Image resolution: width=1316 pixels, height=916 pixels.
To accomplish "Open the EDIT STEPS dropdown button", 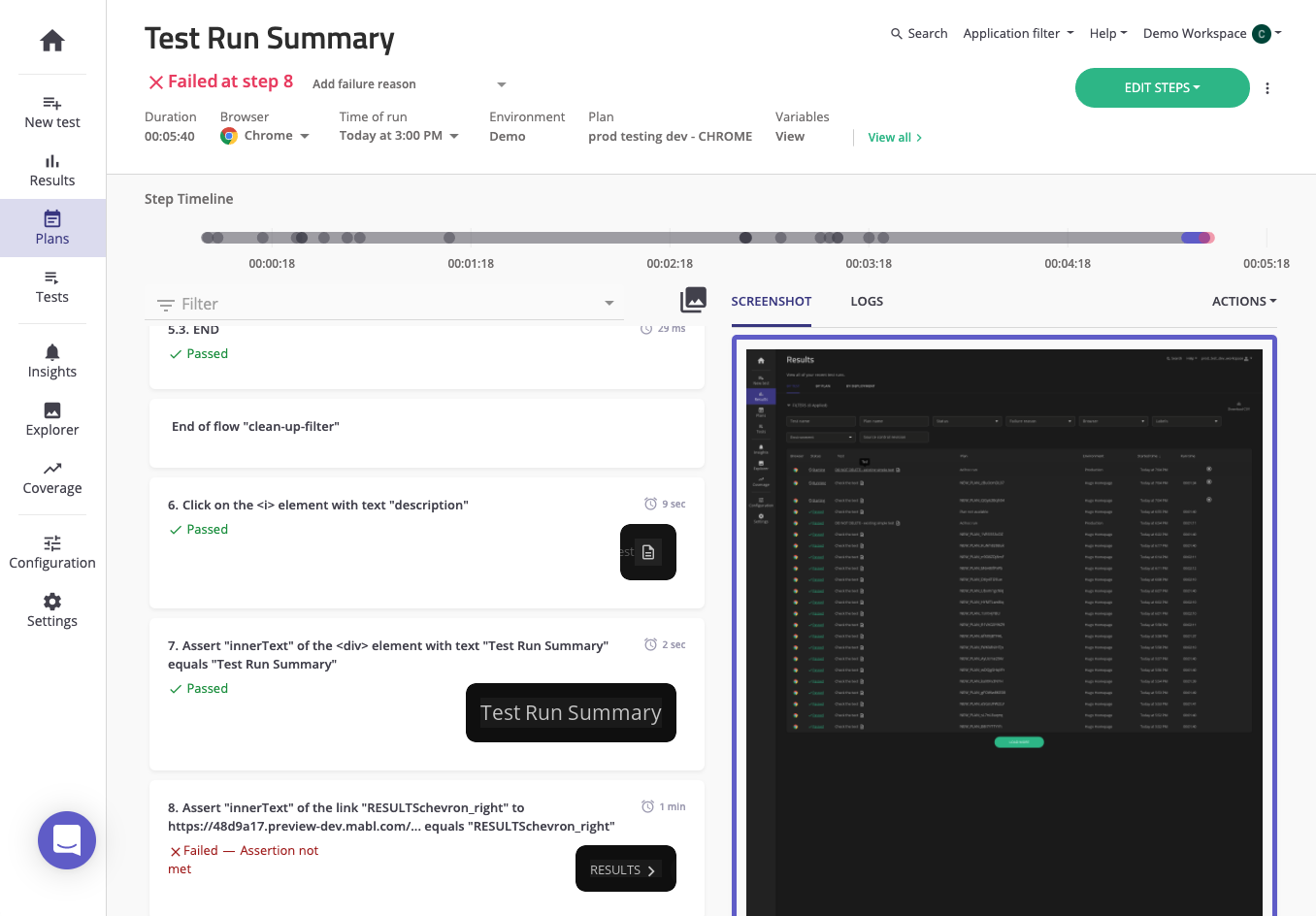I will (1162, 87).
